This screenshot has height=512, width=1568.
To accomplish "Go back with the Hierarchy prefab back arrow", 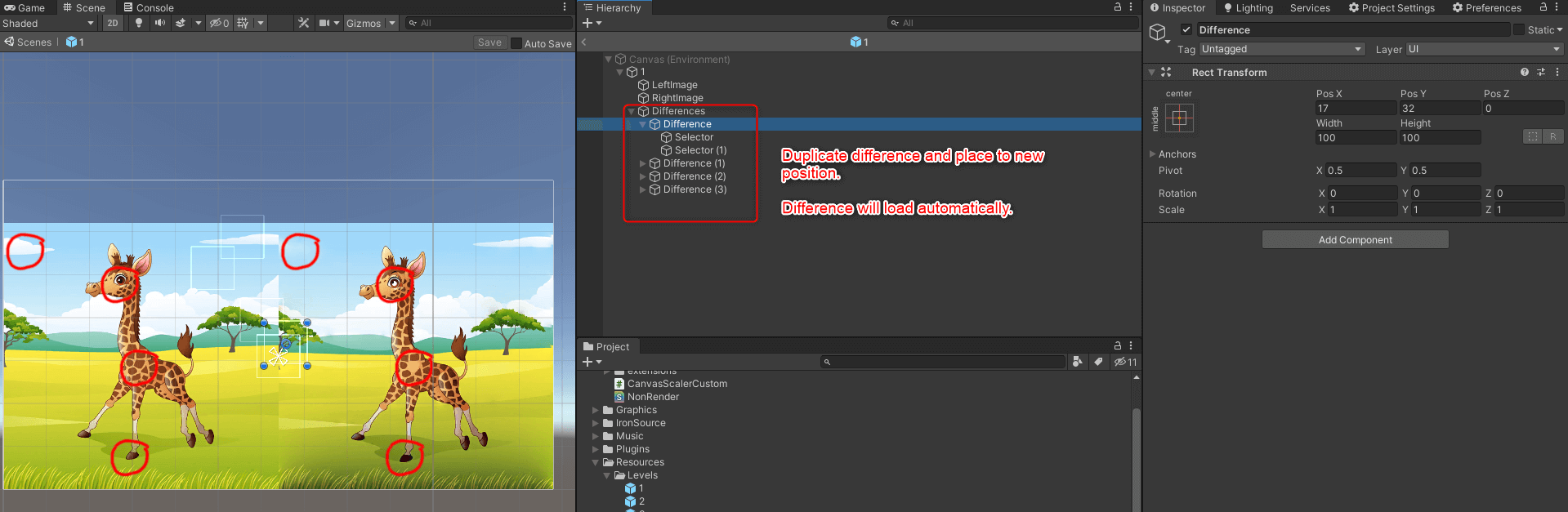I will (584, 42).
